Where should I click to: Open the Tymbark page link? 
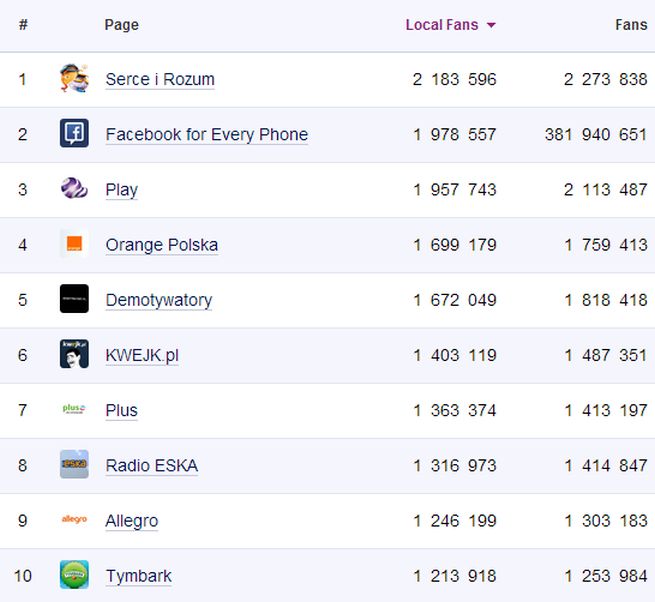pyautogui.click(x=138, y=576)
